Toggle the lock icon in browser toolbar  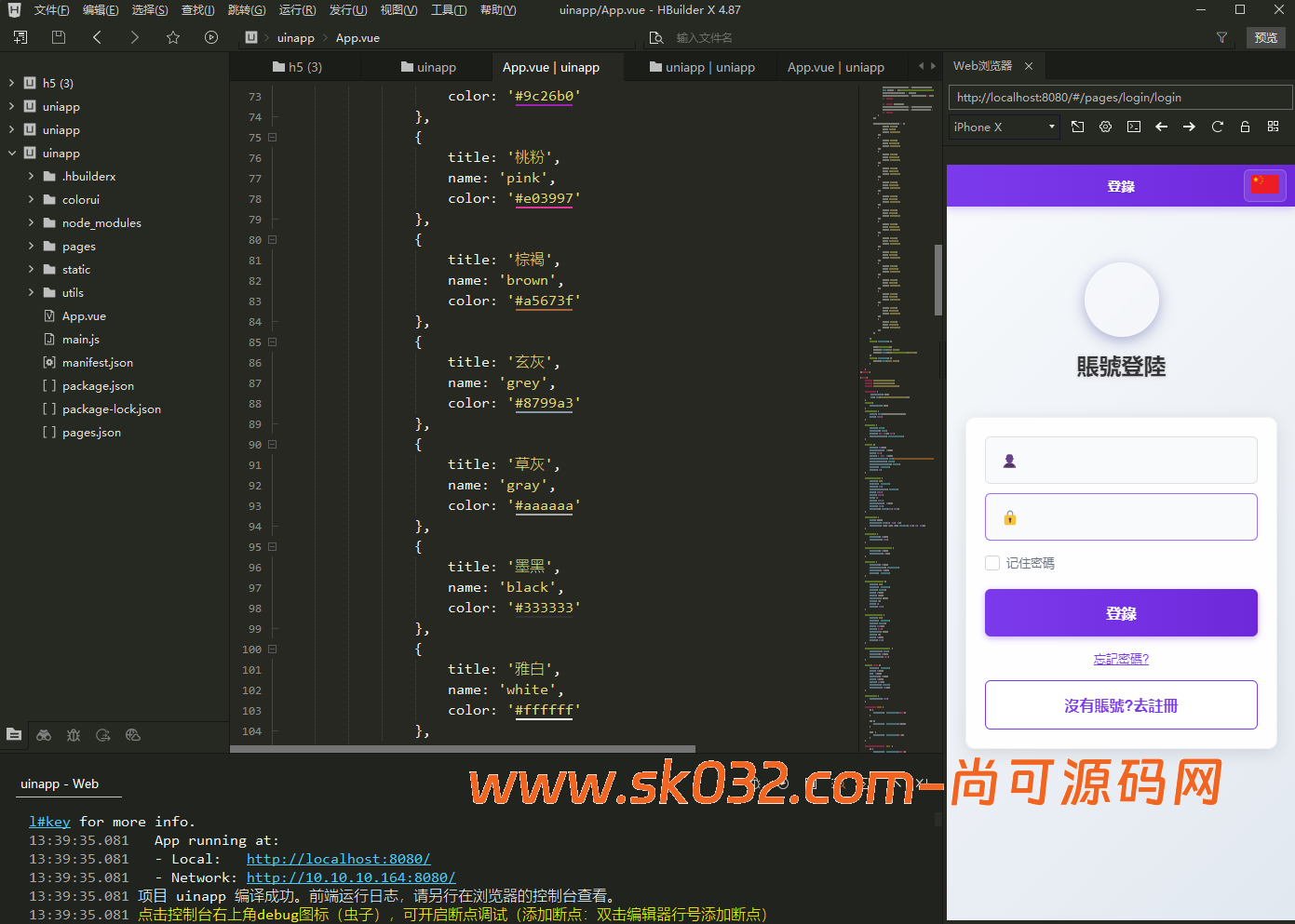1245,127
